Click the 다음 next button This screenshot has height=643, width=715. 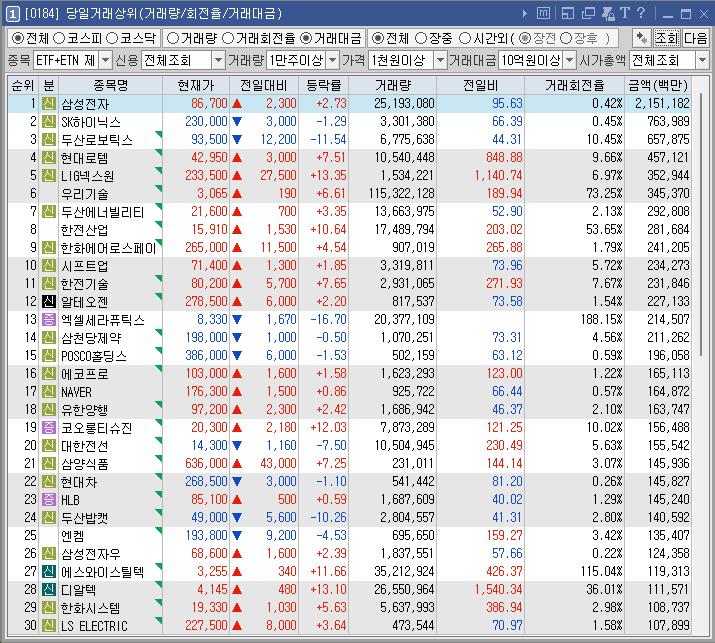695,38
